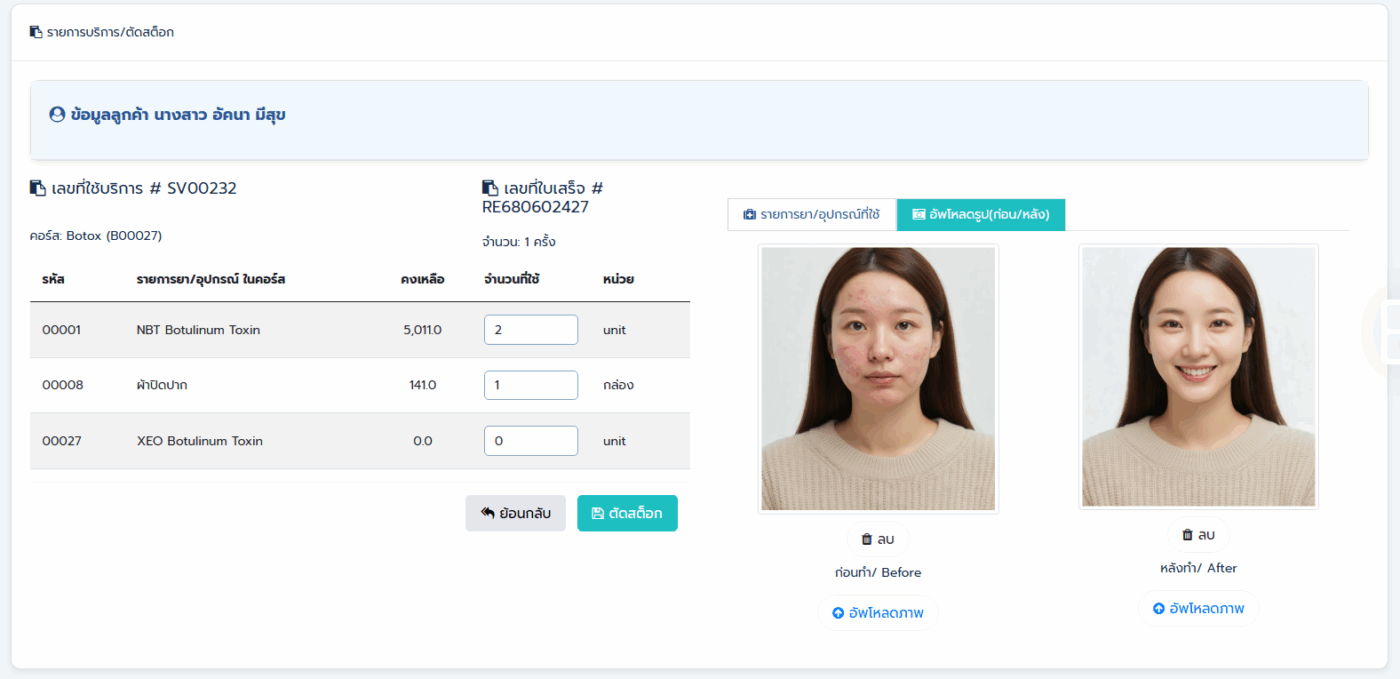
Task: Click the unit cell in NBT Botulinum row
Action: [614, 330]
